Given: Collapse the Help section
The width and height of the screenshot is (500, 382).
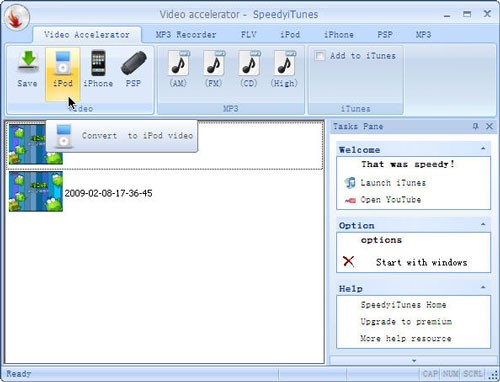Looking at the screenshot, I should (x=483, y=287).
